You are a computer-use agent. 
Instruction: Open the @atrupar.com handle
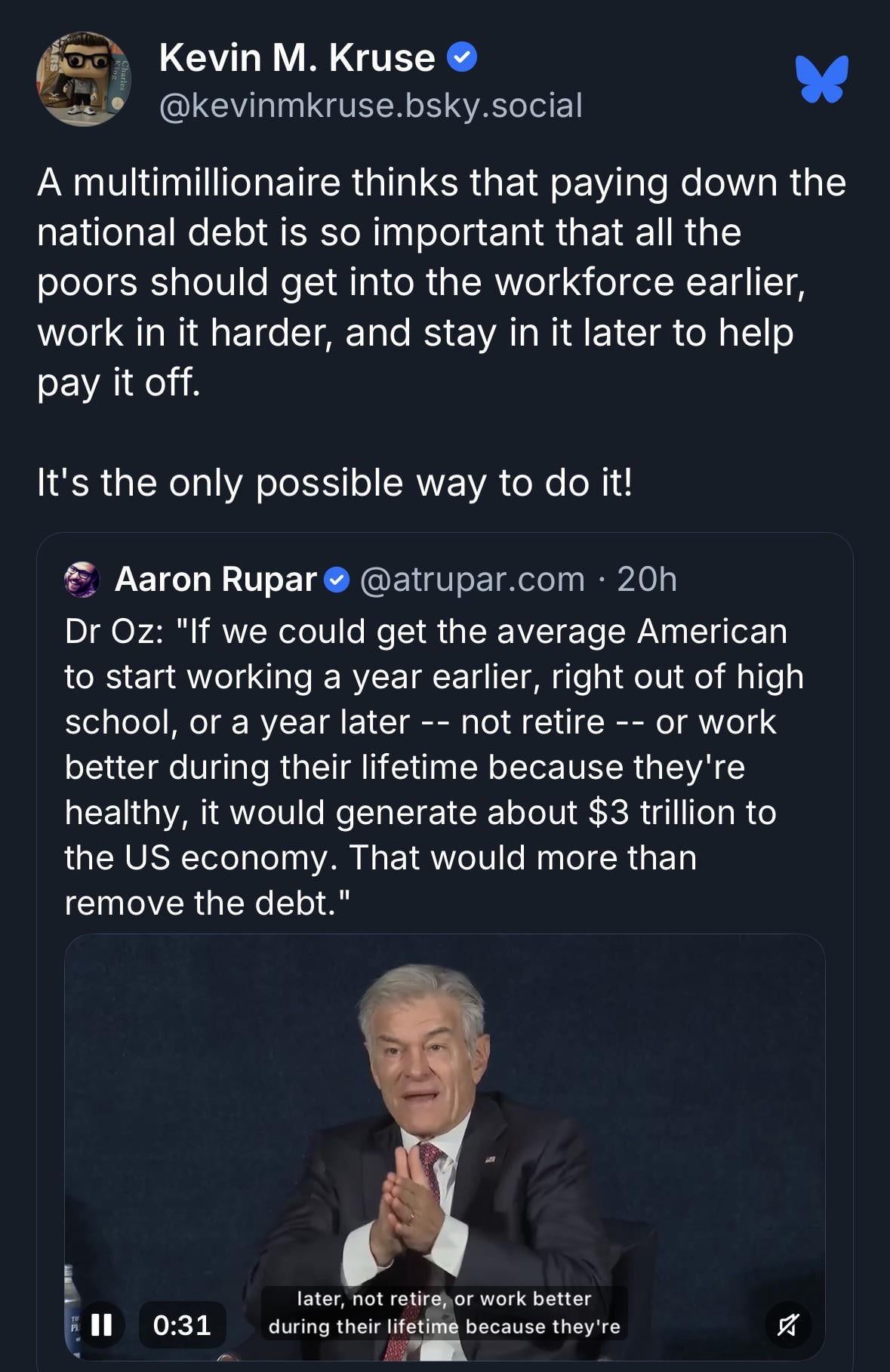click(x=473, y=580)
